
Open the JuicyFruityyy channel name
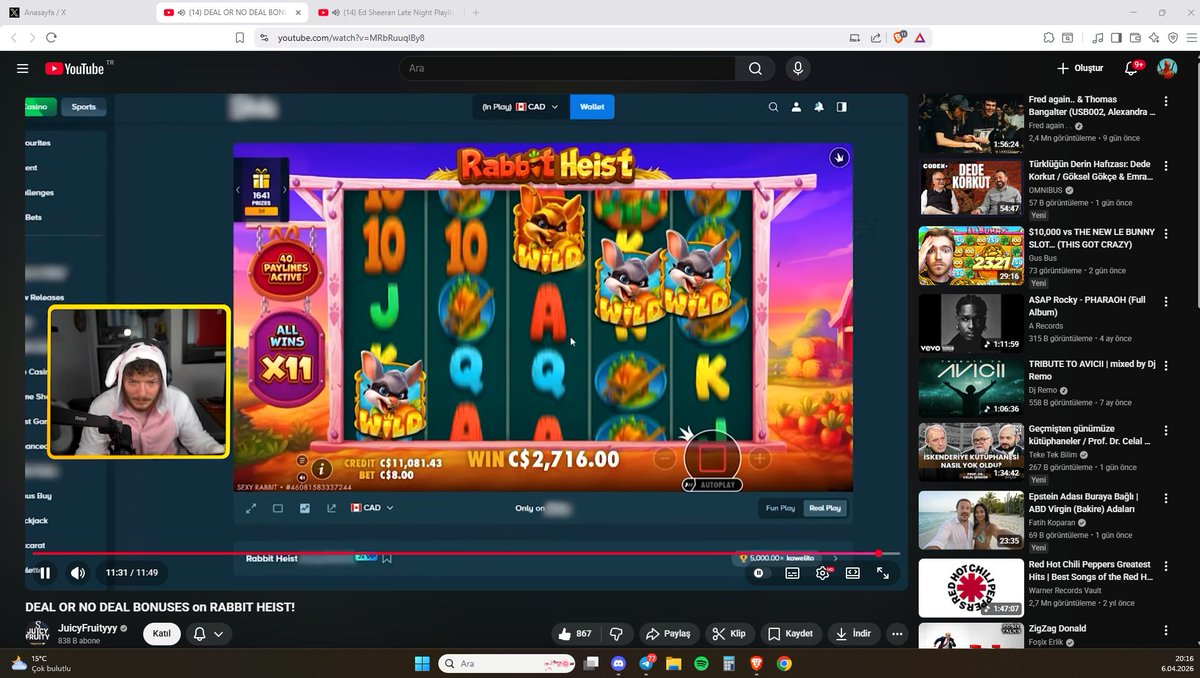tap(88, 628)
